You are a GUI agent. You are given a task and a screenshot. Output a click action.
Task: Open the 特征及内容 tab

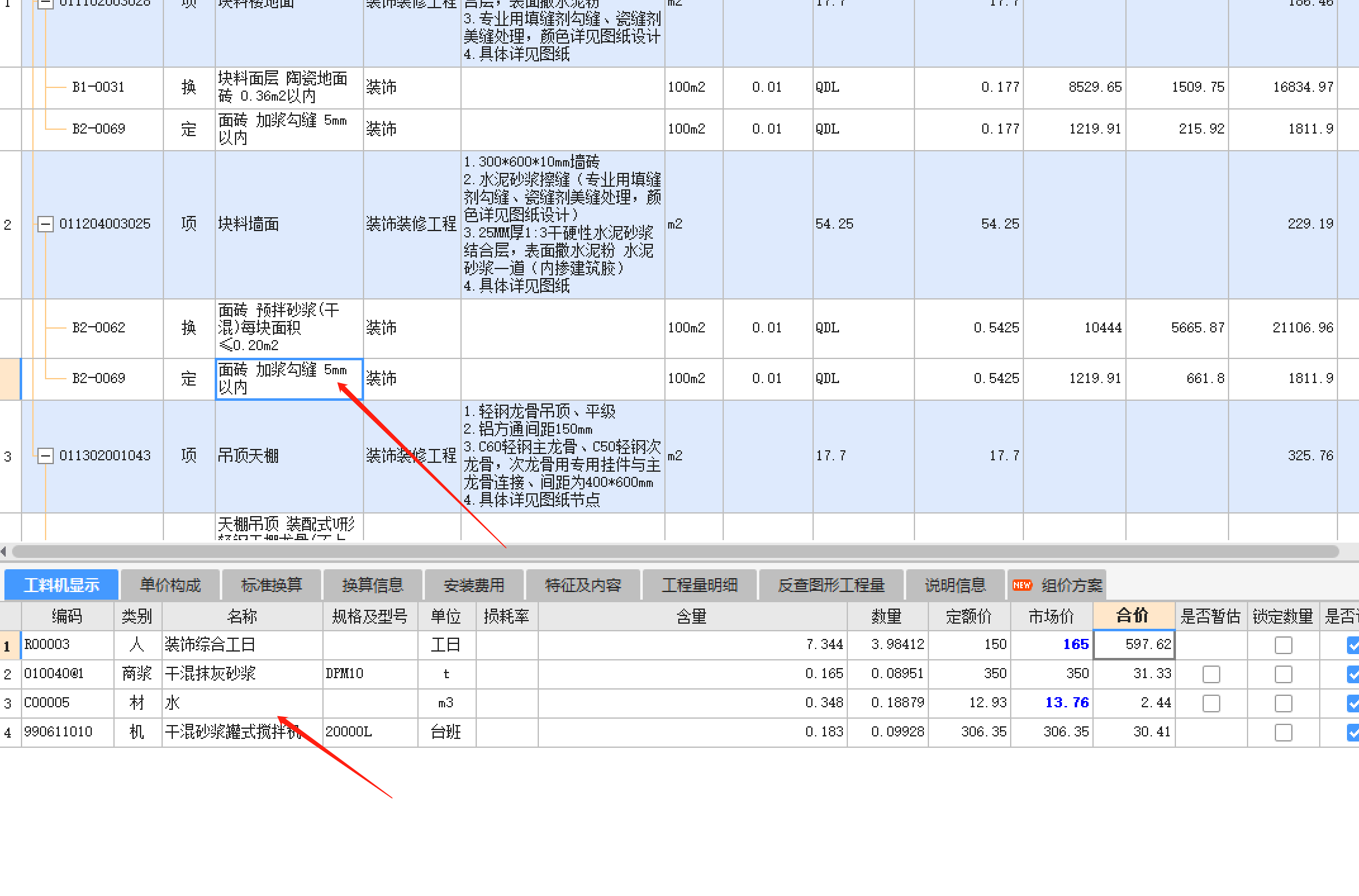pos(583,584)
